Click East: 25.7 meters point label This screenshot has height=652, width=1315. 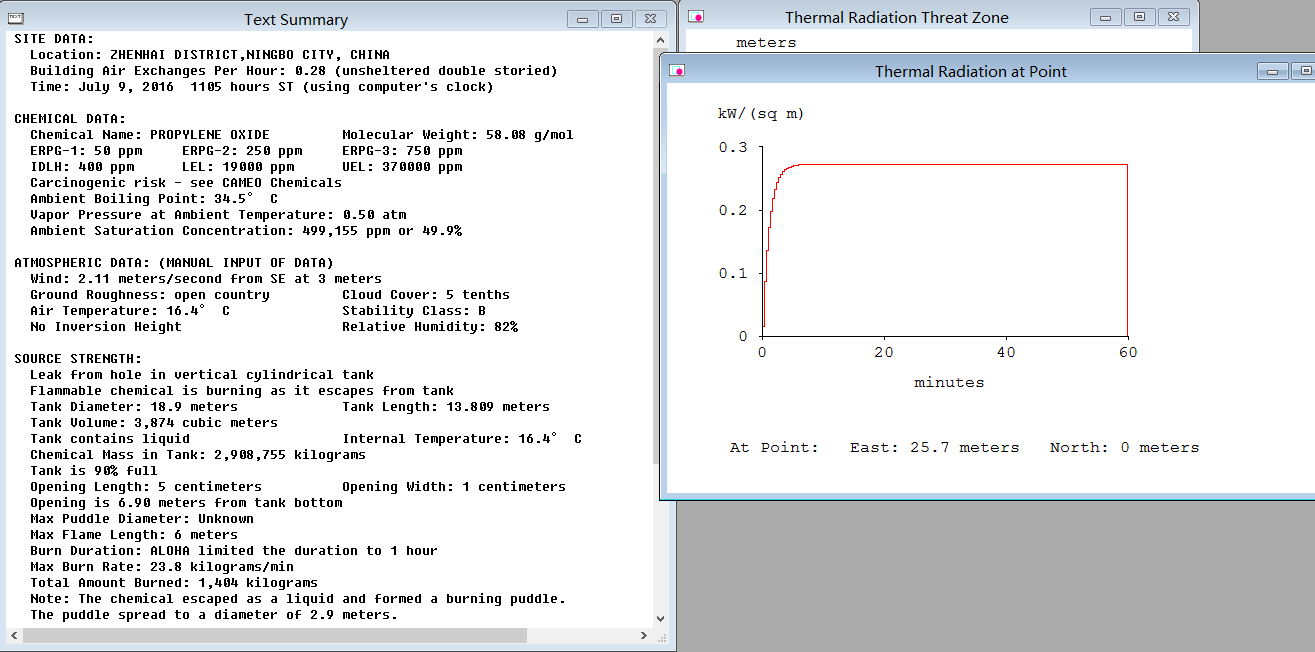point(935,447)
